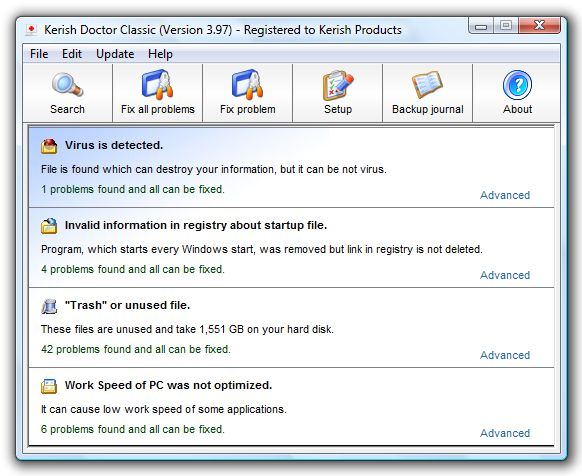Image resolution: width=582 pixels, height=476 pixels.
Task: Click "1 problems found and all can be fixed."
Action: click(x=133, y=189)
